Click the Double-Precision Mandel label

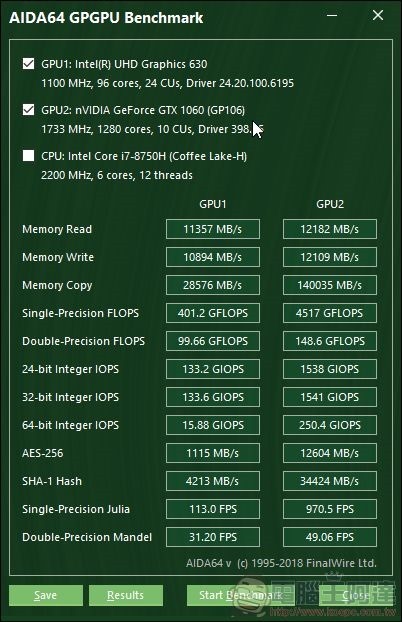pyautogui.click(x=87, y=537)
